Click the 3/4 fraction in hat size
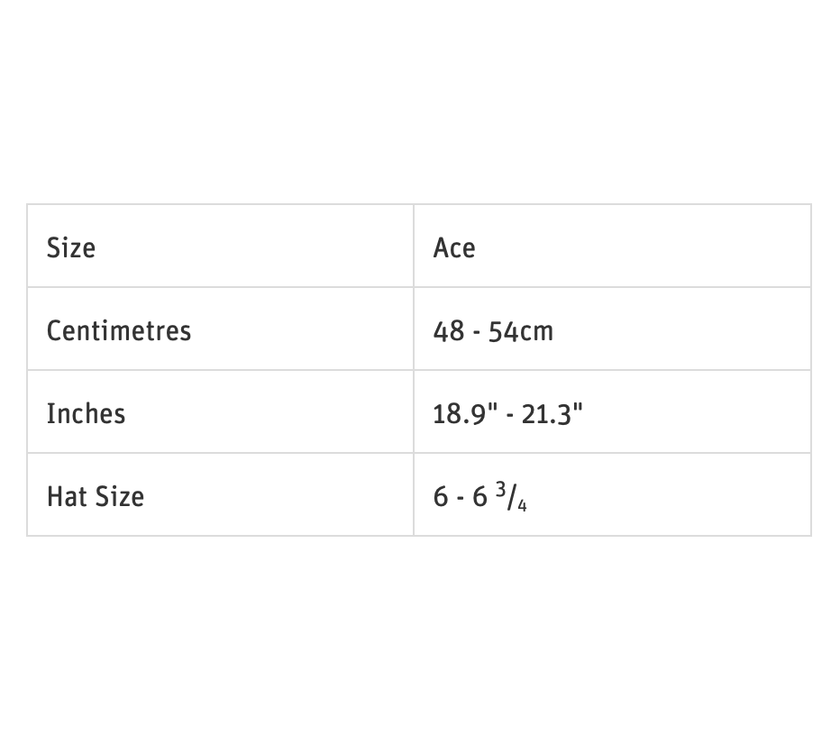Image resolution: width=840 pixels, height=740 pixels. coord(512,497)
